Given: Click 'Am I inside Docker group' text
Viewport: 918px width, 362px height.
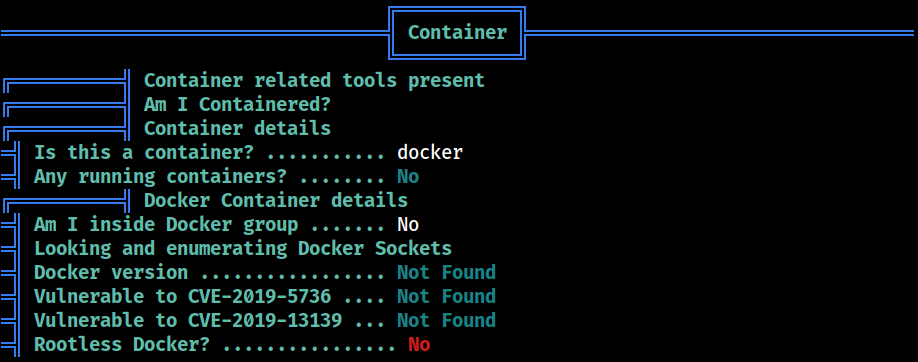Looking at the screenshot, I should click(x=166, y=224).
